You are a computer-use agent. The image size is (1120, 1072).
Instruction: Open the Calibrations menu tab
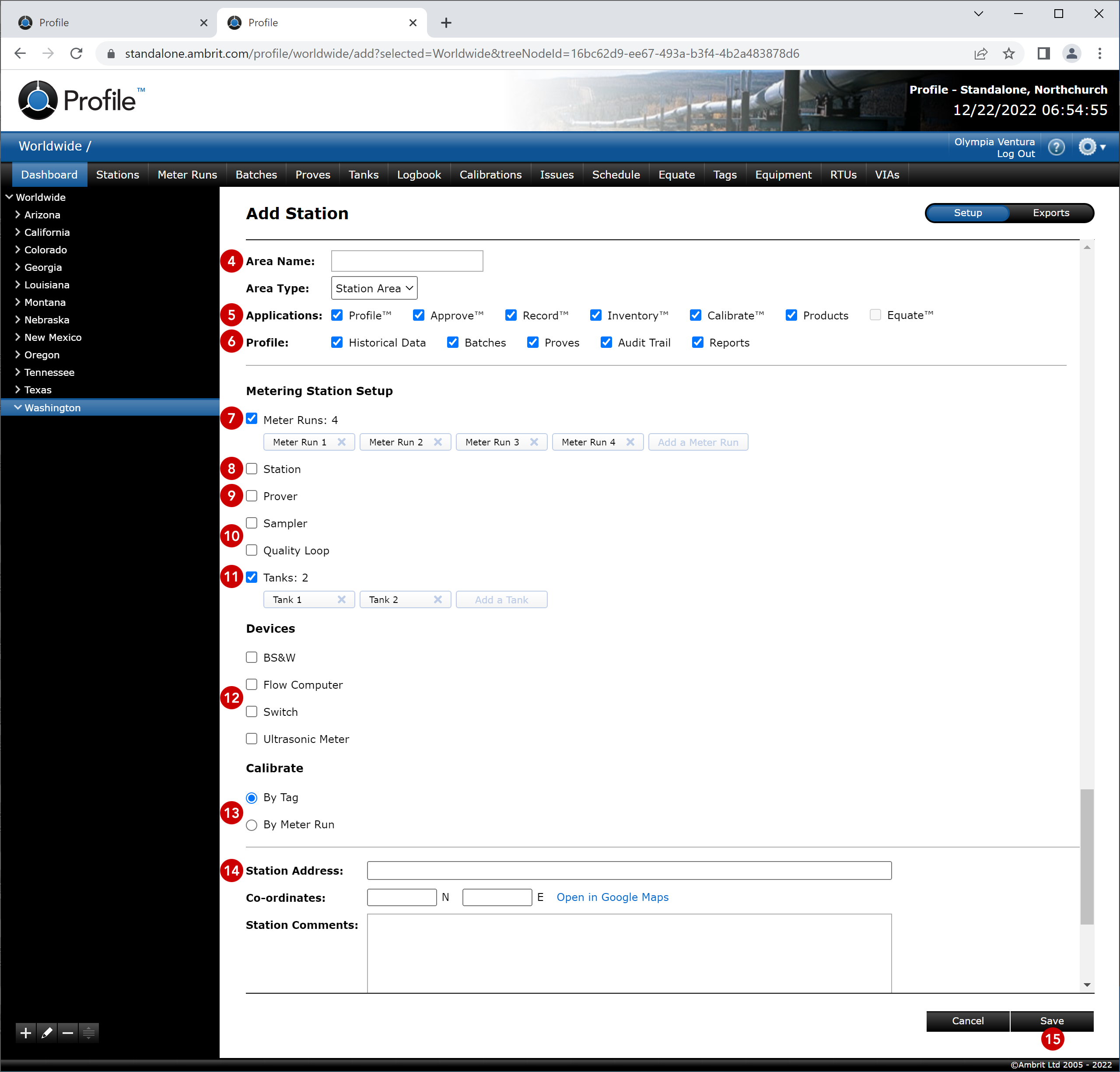point(490,175)
